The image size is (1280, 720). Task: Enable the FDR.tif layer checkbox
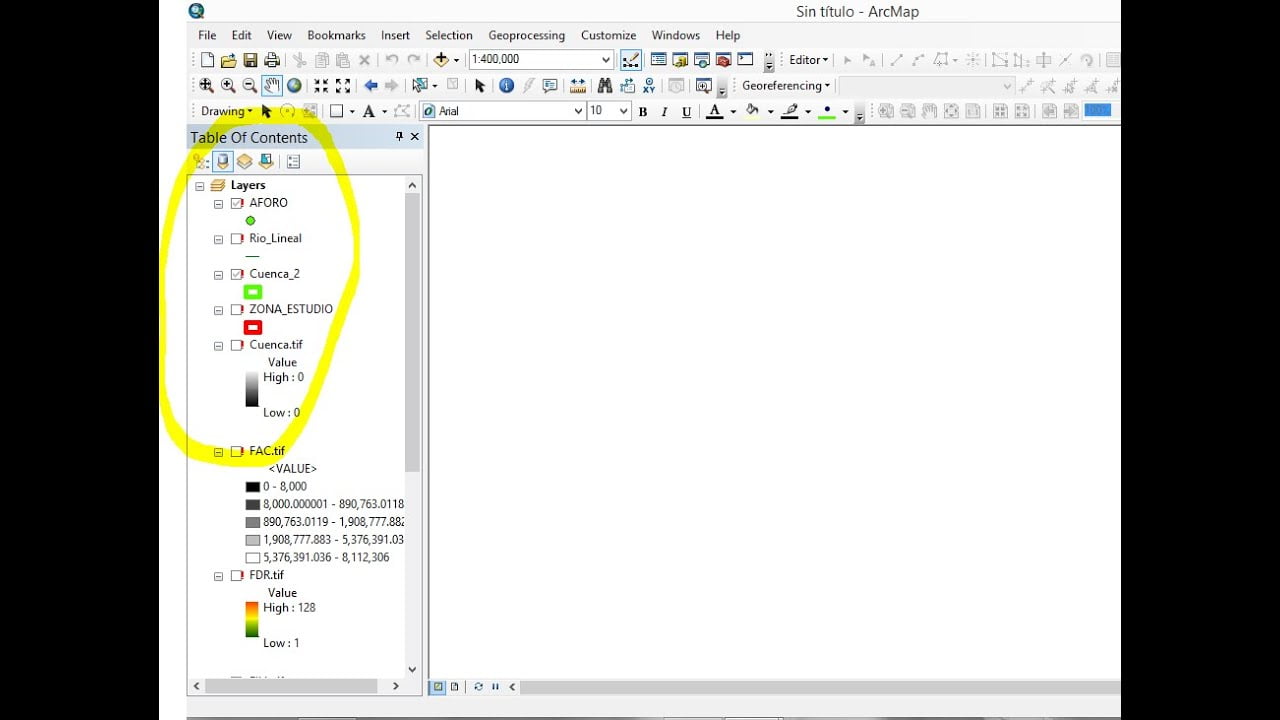[237, 576]
